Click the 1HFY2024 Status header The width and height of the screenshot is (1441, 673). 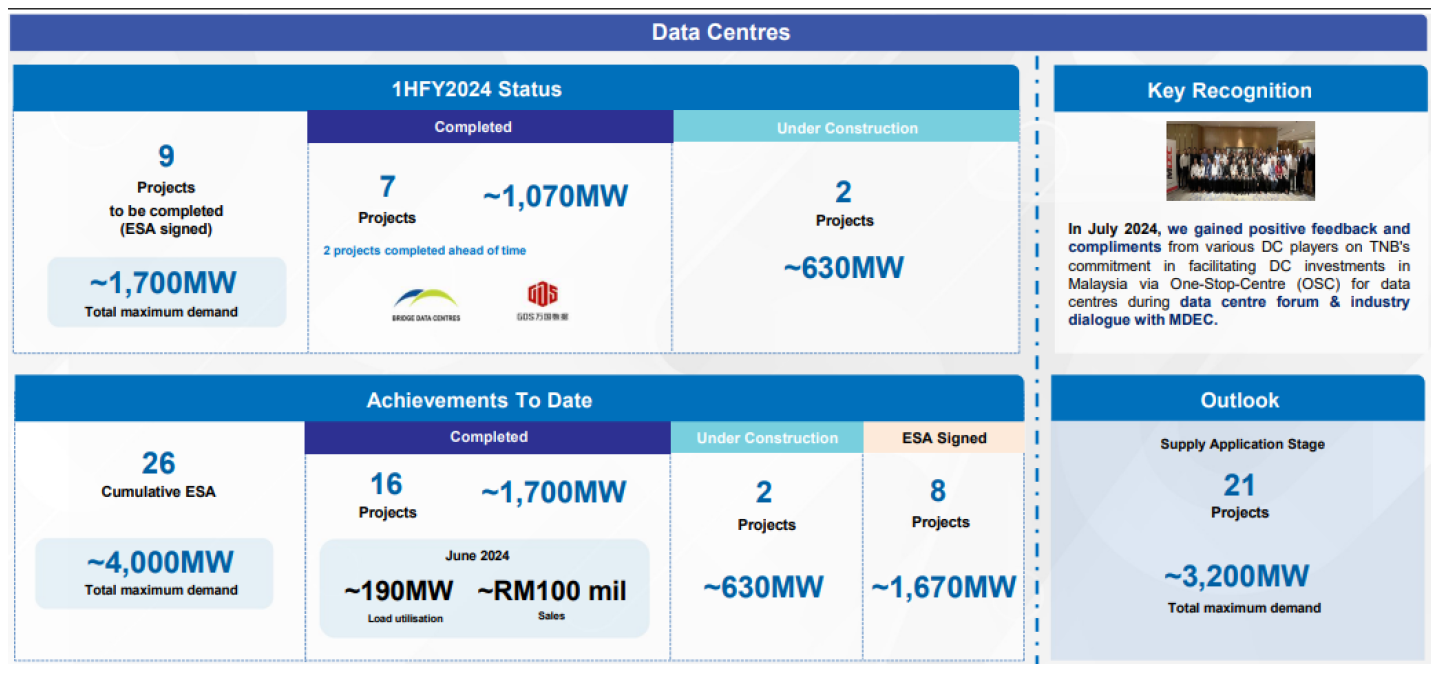pos(476,89)
